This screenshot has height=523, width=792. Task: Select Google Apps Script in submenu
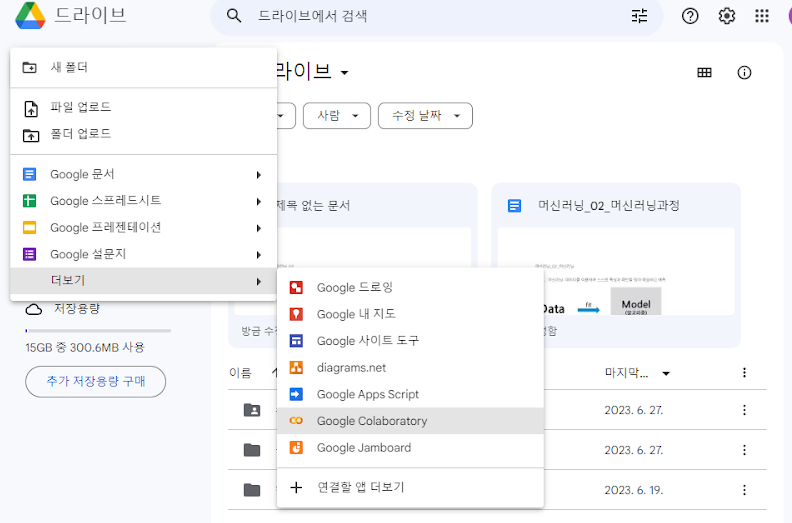(410, 394)
